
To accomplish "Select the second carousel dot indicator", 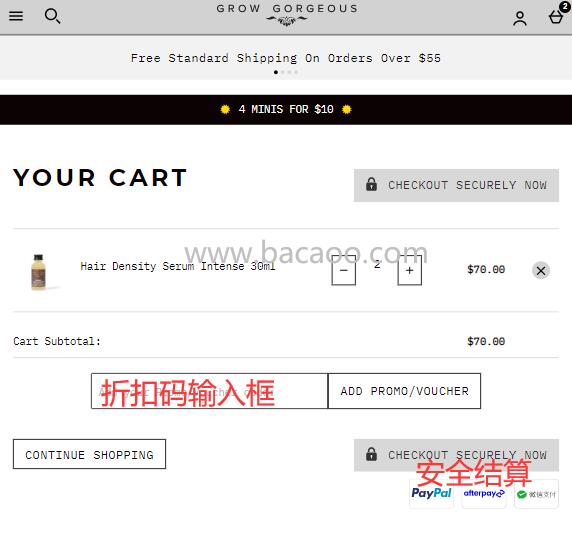I will coord(283,72).
